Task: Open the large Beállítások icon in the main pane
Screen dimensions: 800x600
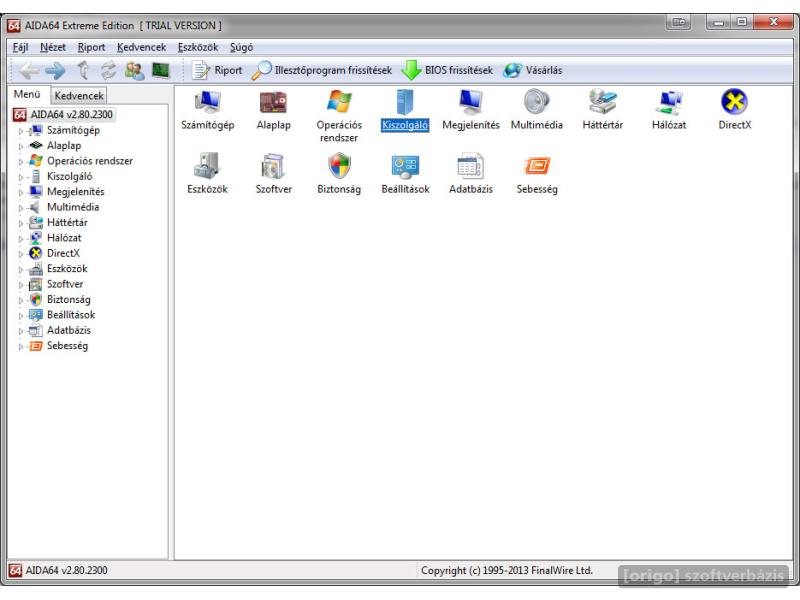Action: pyautogui.click(x=405, y=174)
